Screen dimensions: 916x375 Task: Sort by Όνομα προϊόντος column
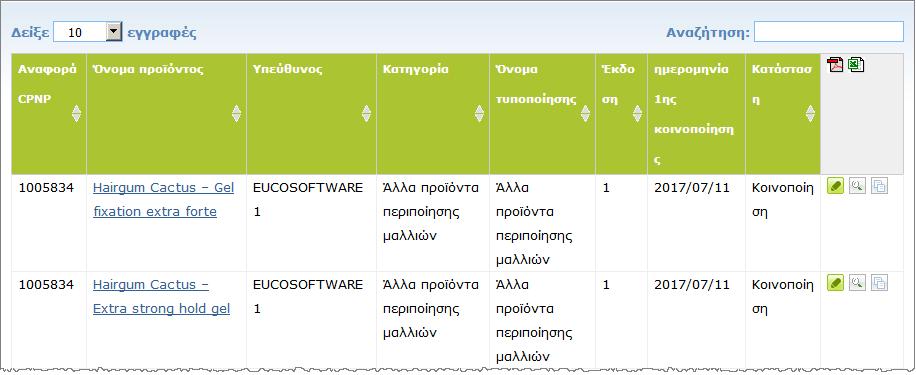(236, 113)
